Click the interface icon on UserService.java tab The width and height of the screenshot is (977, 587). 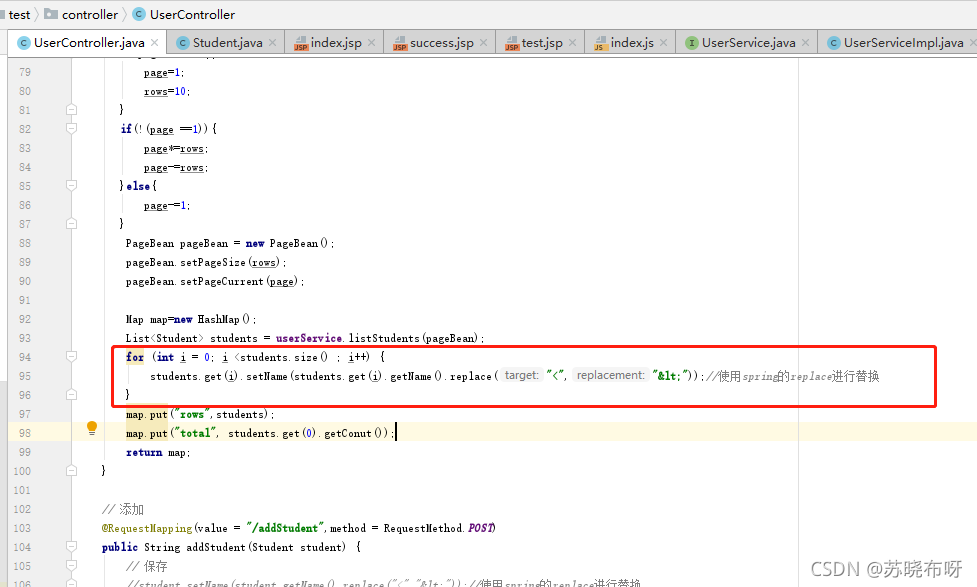[692, 43]
